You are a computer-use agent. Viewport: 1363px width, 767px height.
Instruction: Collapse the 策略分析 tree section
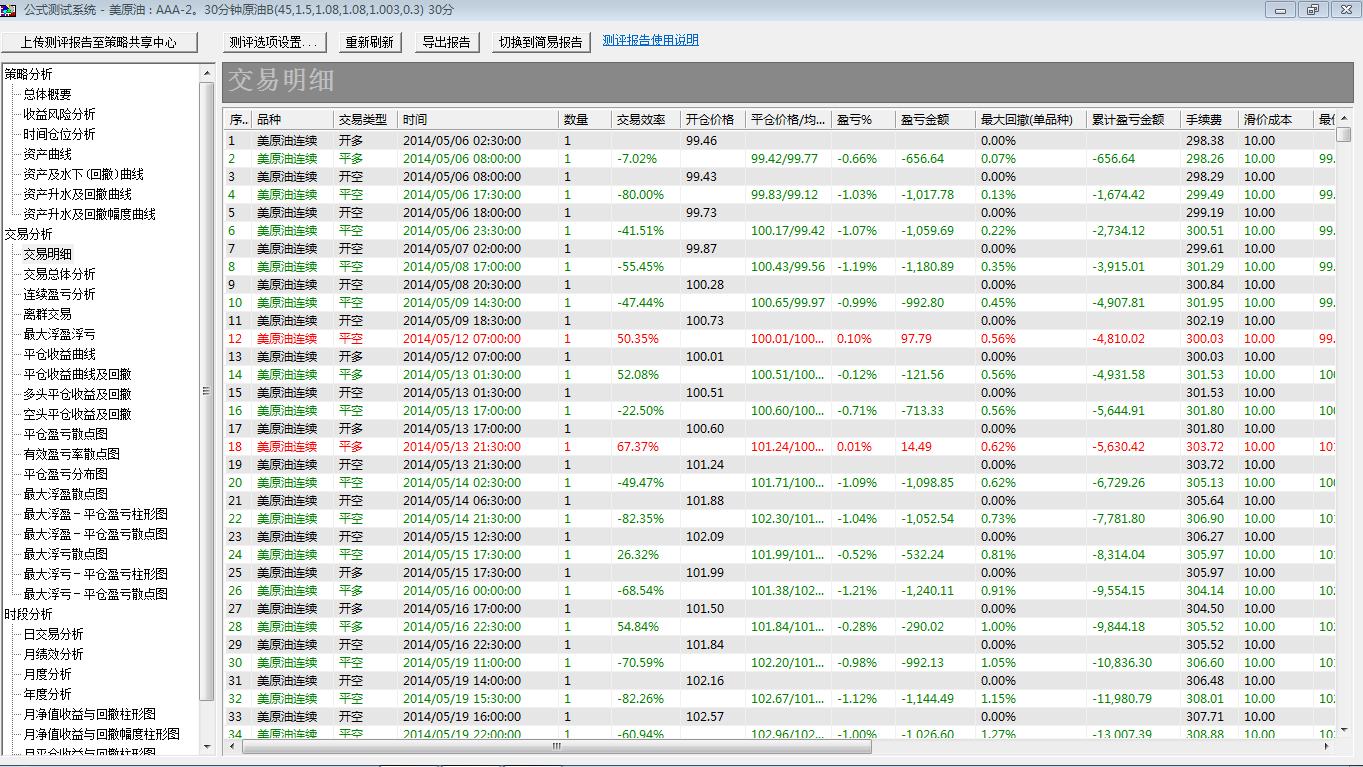pos(28,74)
